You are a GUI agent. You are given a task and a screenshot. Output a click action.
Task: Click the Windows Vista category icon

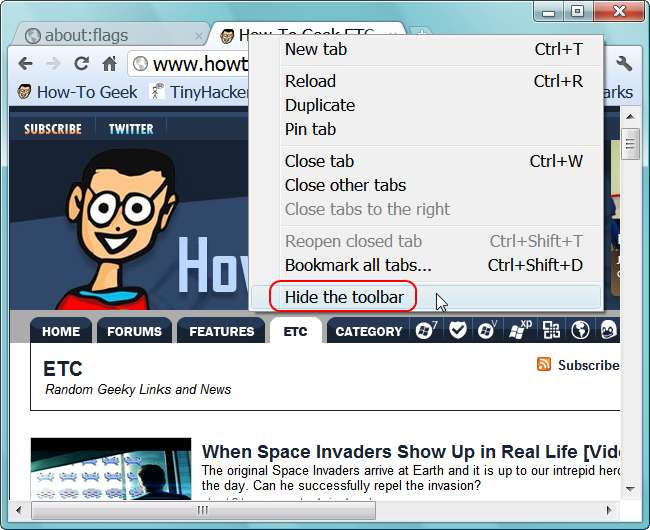487,330
